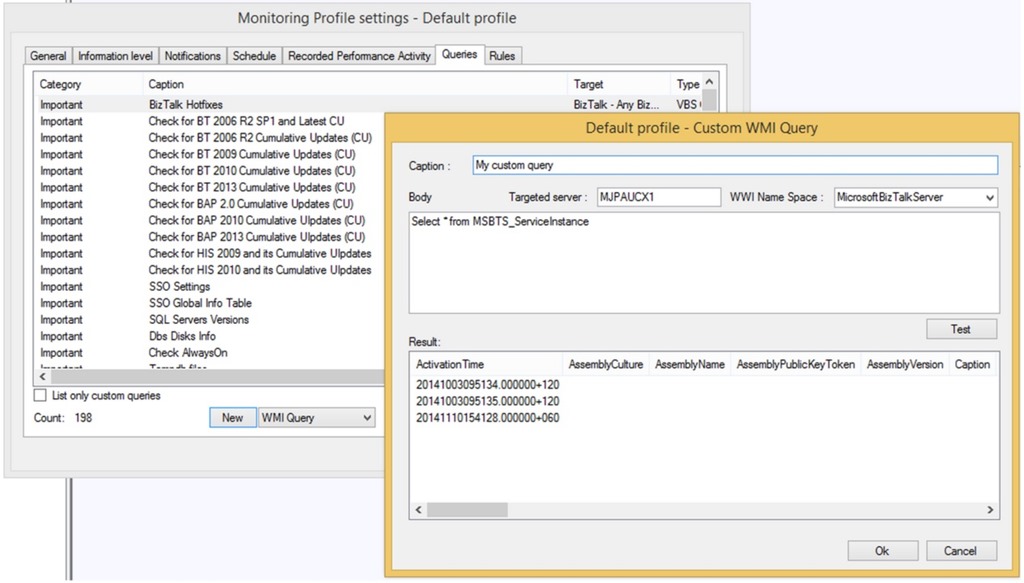Click the queries list scroll-up arrow
The width and height of the screenshot is (1024, 583).
coord(709,82)
